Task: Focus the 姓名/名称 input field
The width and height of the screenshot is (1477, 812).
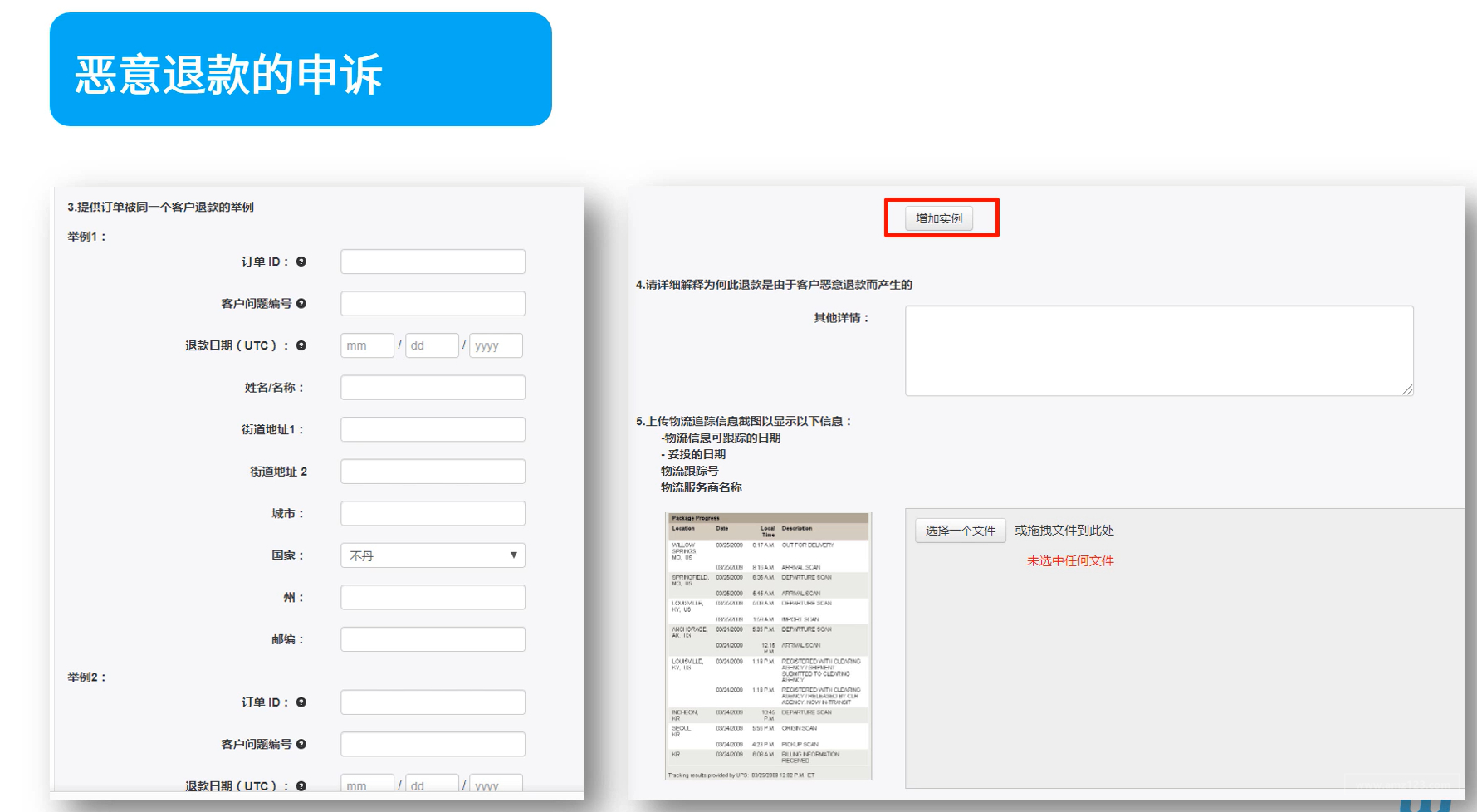Action: pos(433,388)
